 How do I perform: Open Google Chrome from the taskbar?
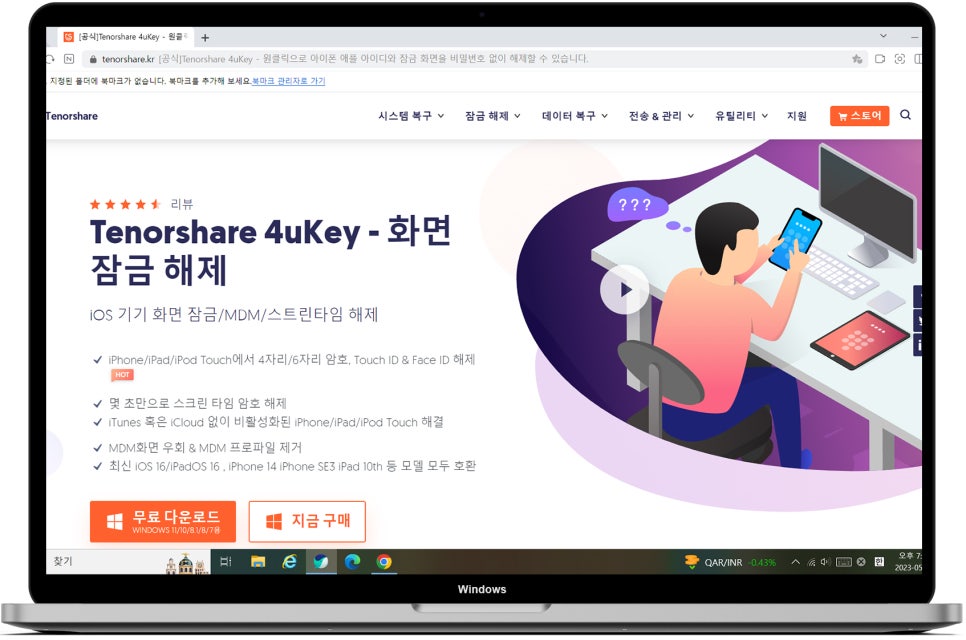[x=384, y=562]
